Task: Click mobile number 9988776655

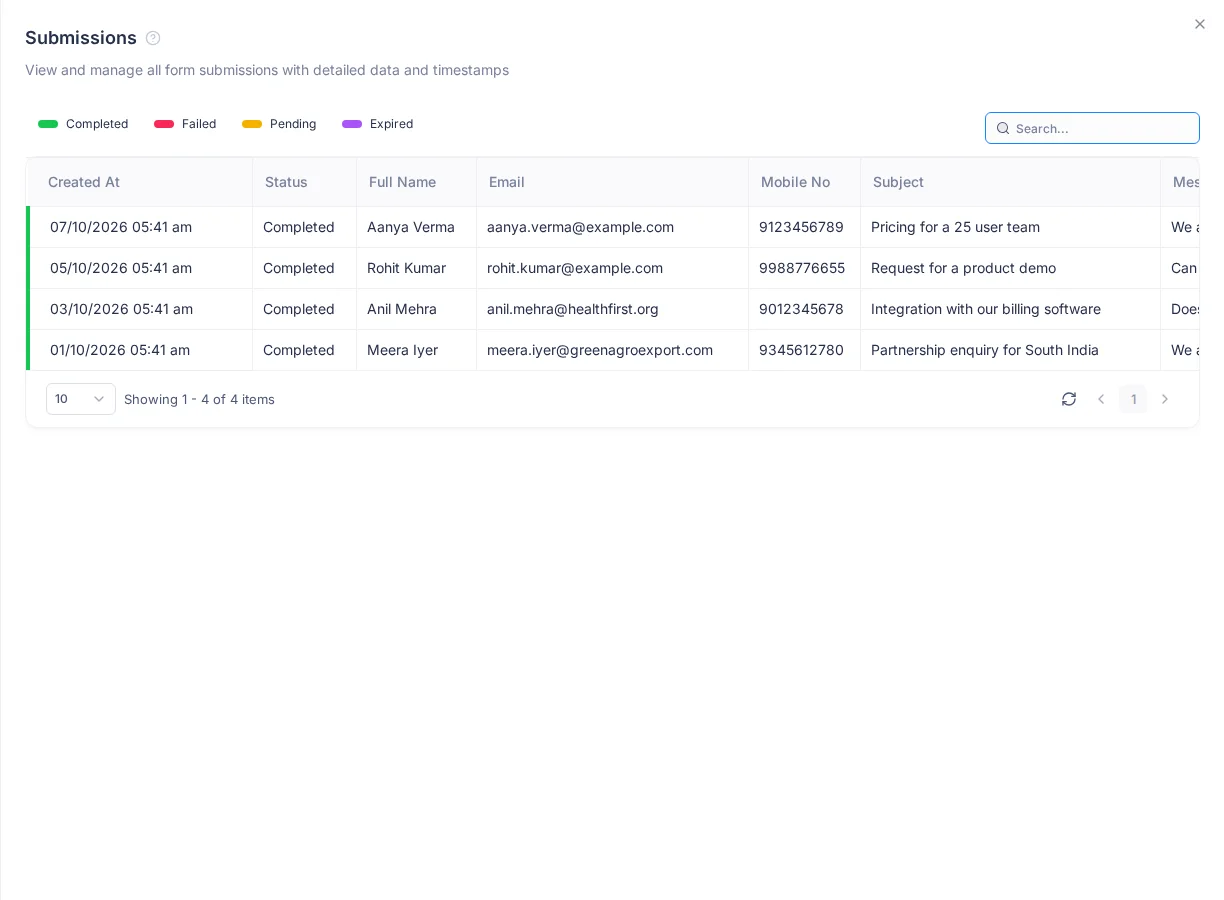Action: point(802,268)
